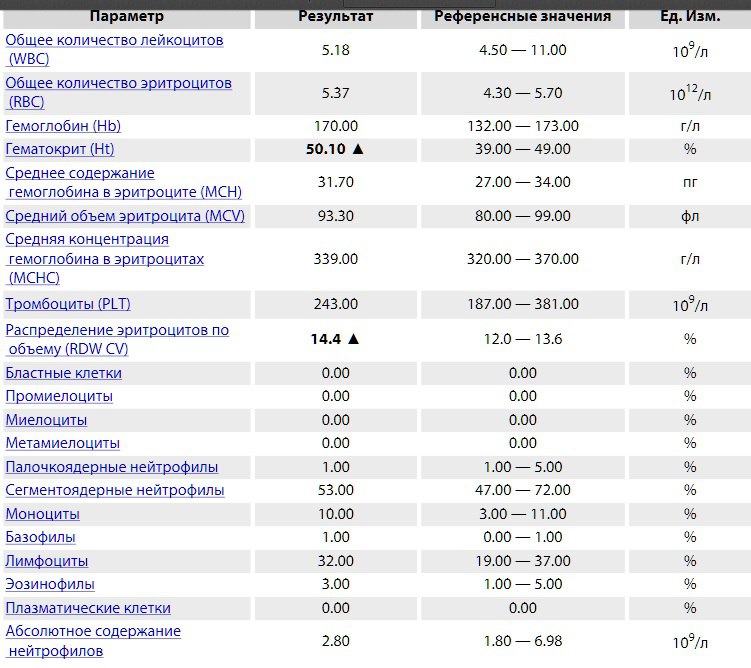This screenshot has height=668, width=751.
Task: Click the up arrow beside RDW 14.4
Action: (x=353, y=339)
